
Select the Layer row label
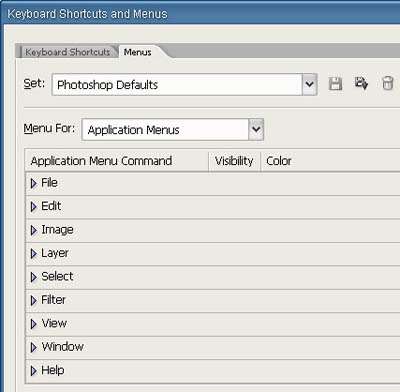[55, 253]
